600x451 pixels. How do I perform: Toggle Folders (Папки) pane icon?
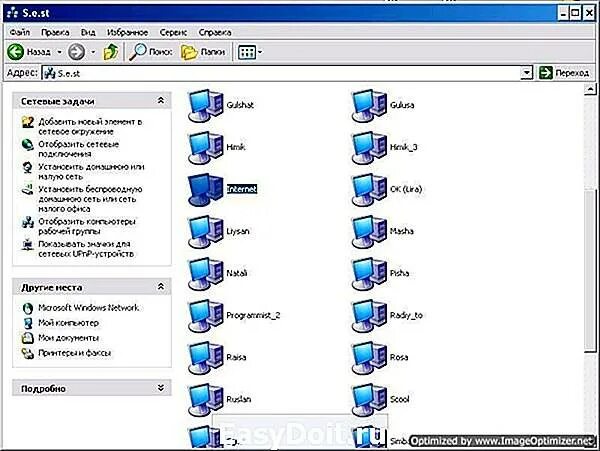click(x=189, y=52)
